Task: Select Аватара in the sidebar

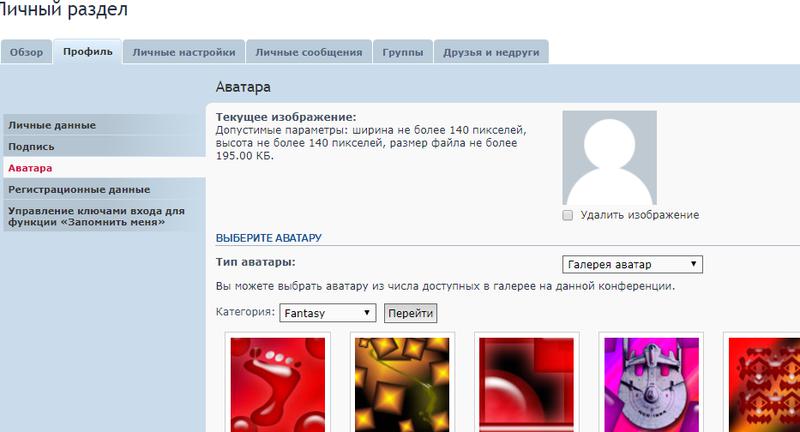Action: coord(104,168)
